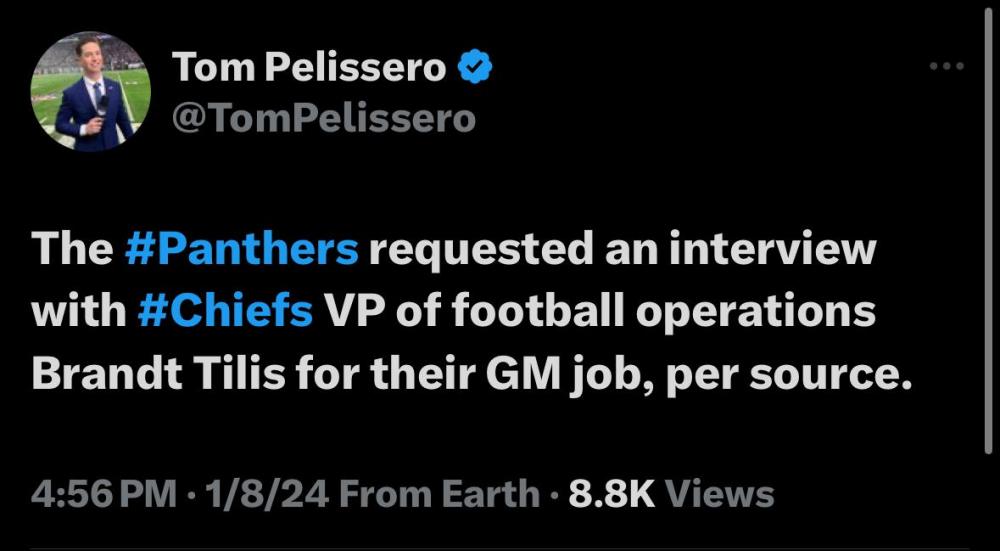This screenshot has height=551, width=1000.
Task: Click the Views label beside the count
Action: [x=719, y=494]
